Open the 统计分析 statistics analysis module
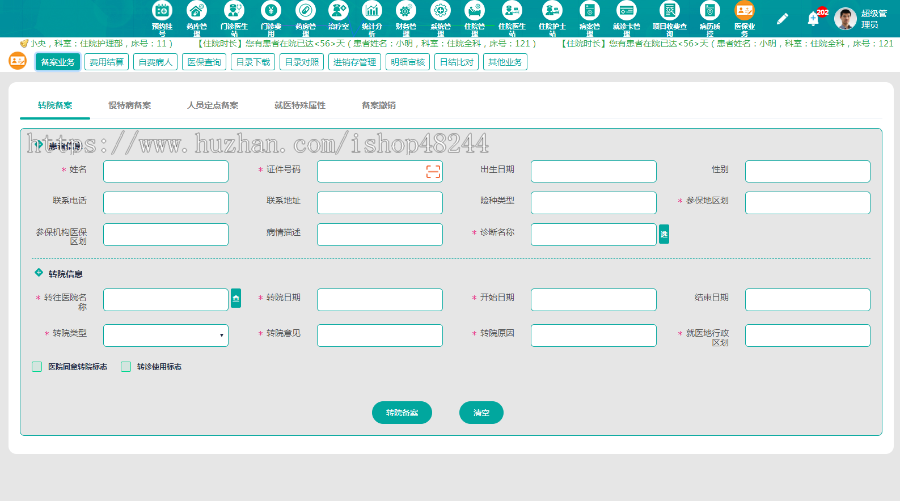Image resolution: width=900 pixels, height=501 pixels. pos(372,18)
